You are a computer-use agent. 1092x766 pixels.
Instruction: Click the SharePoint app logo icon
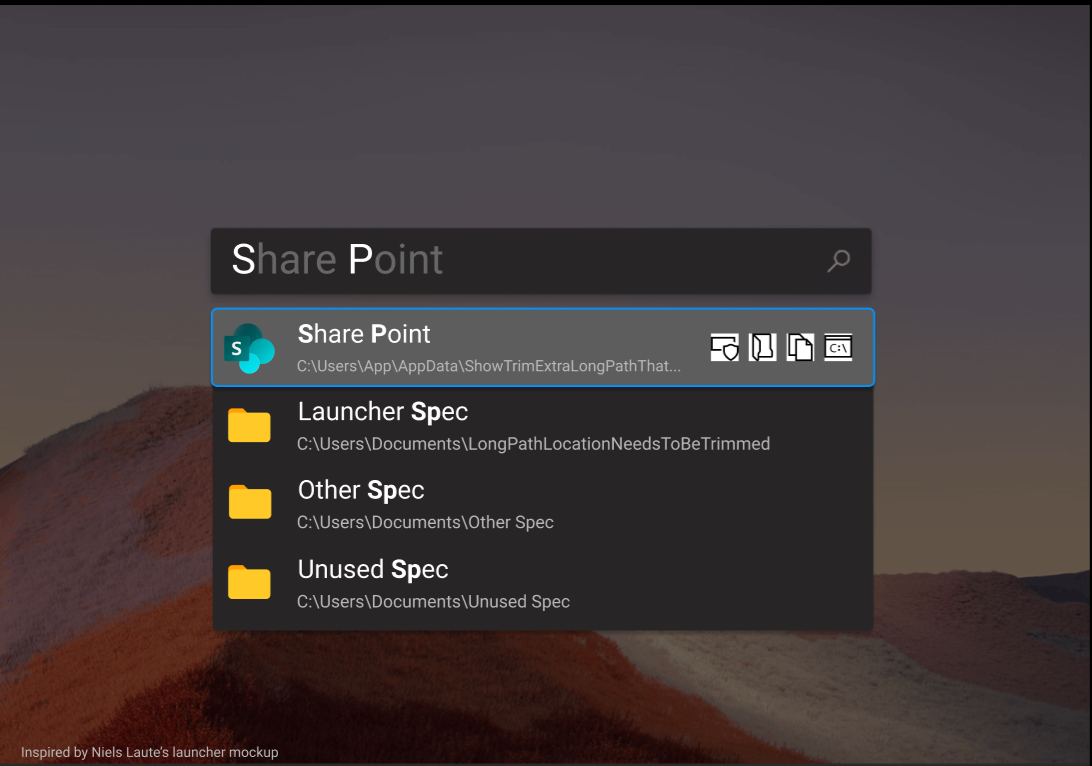tap(249, 348)
